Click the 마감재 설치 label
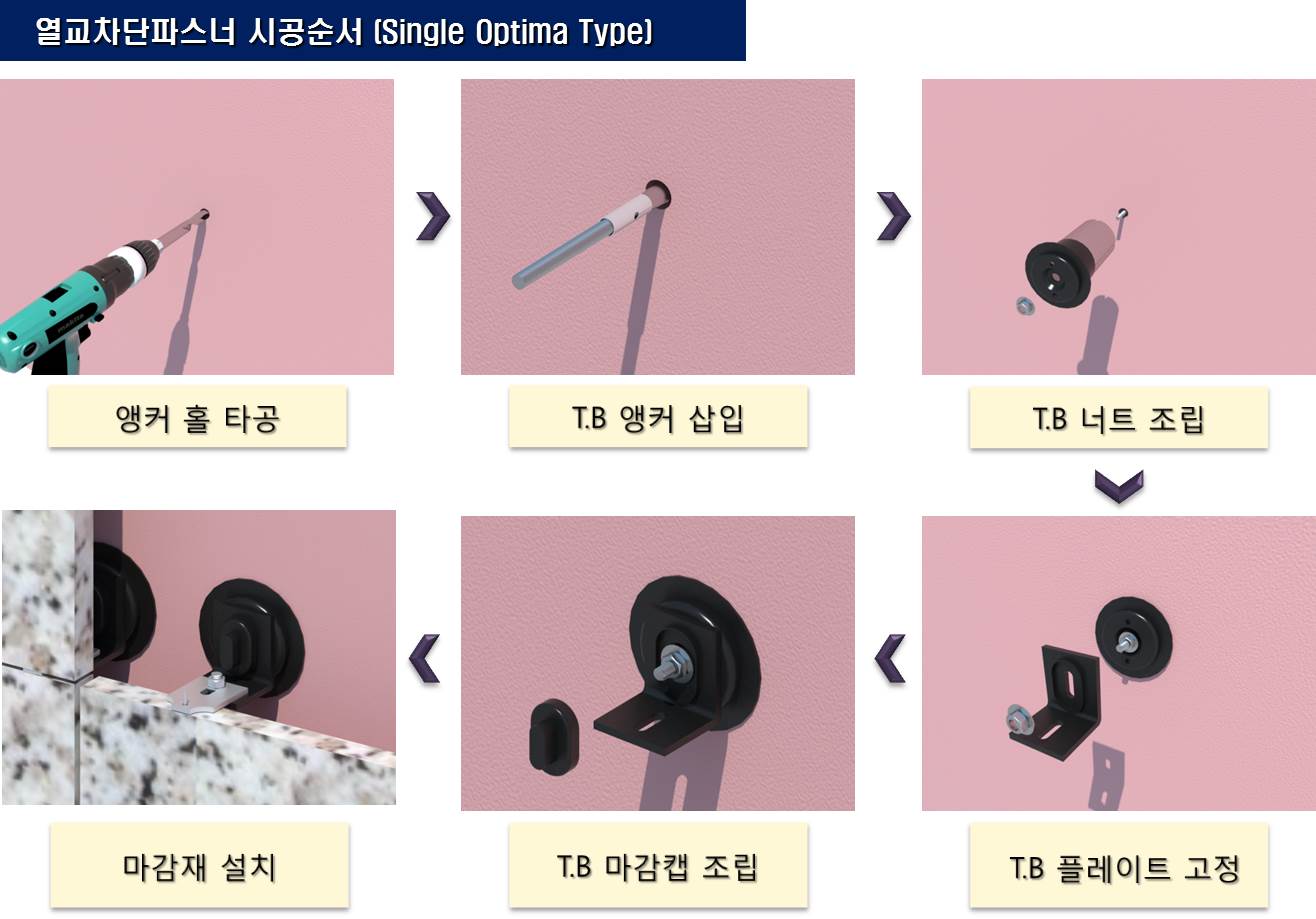Image resolution: width=1316 pixels, height=919 pixels. click(x=199, y=866)
